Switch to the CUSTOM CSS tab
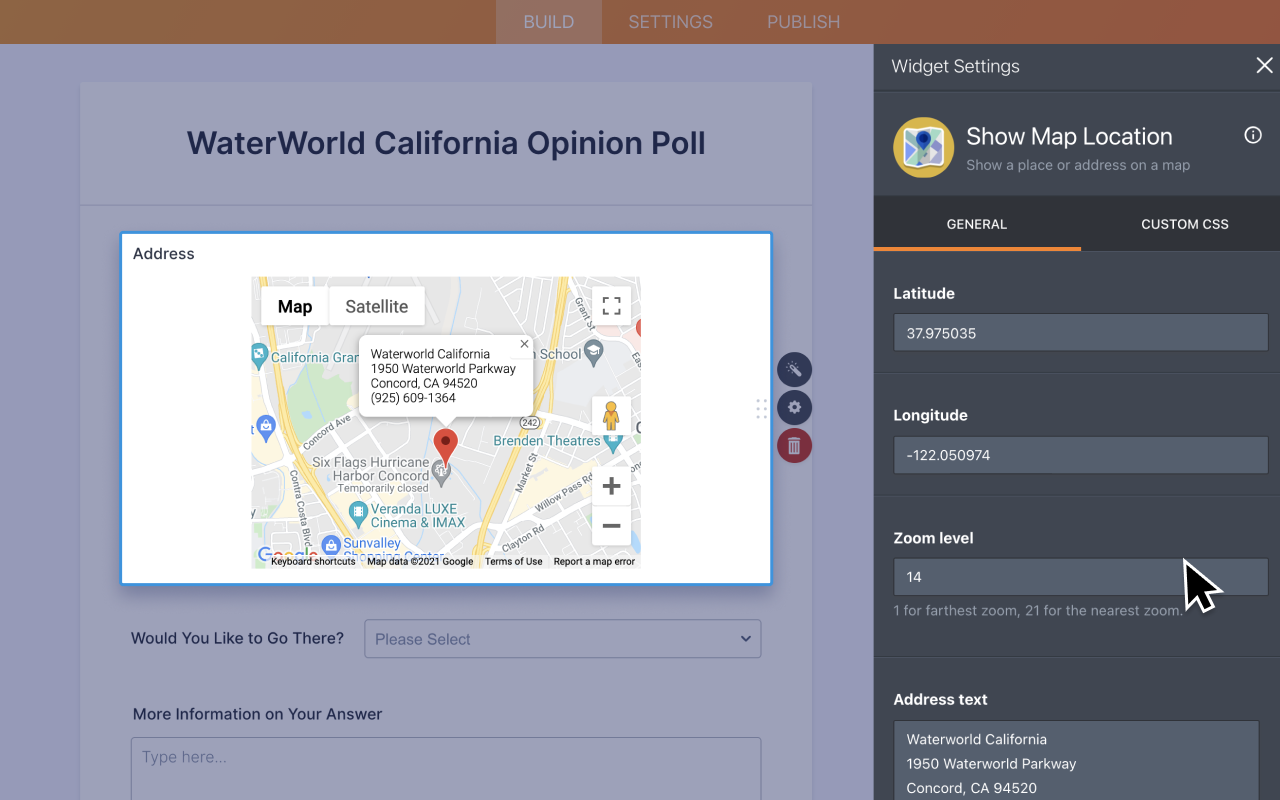Viewport: 1280px width, 800px height. pyautogui.click(x=1184, y=224)
